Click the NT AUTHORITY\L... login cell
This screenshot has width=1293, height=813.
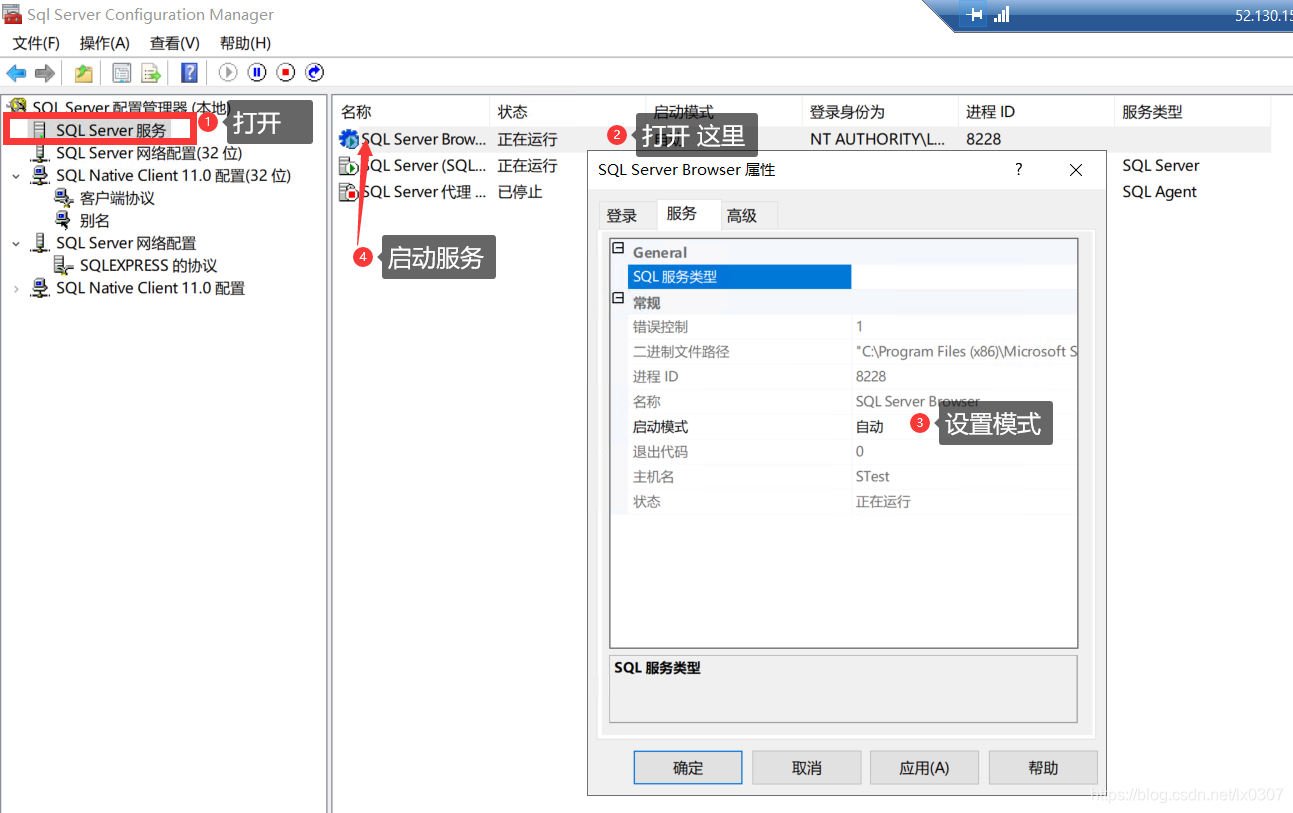pos(877,139)
